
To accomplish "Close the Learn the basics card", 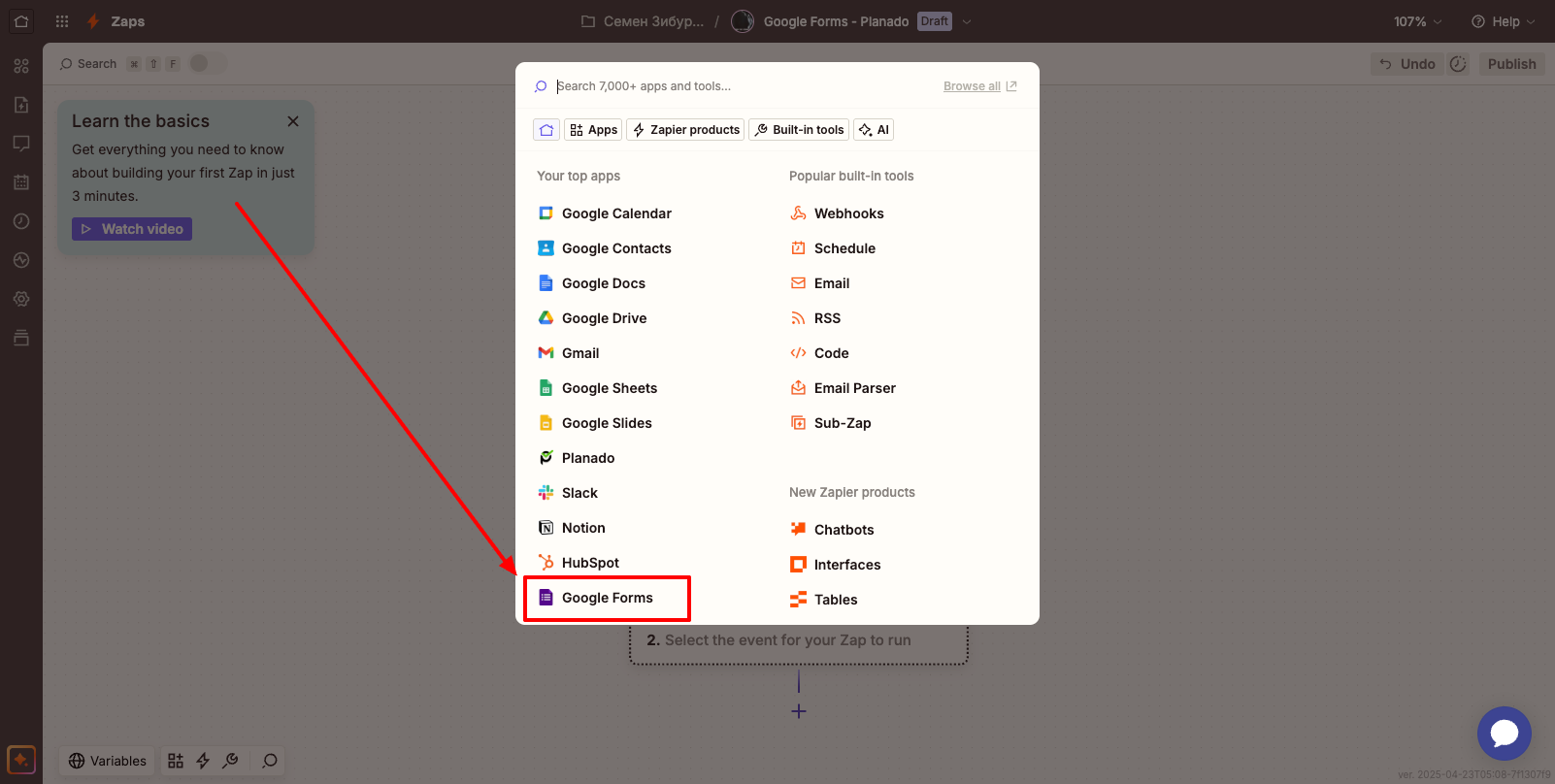I will [x=293, y=121].
